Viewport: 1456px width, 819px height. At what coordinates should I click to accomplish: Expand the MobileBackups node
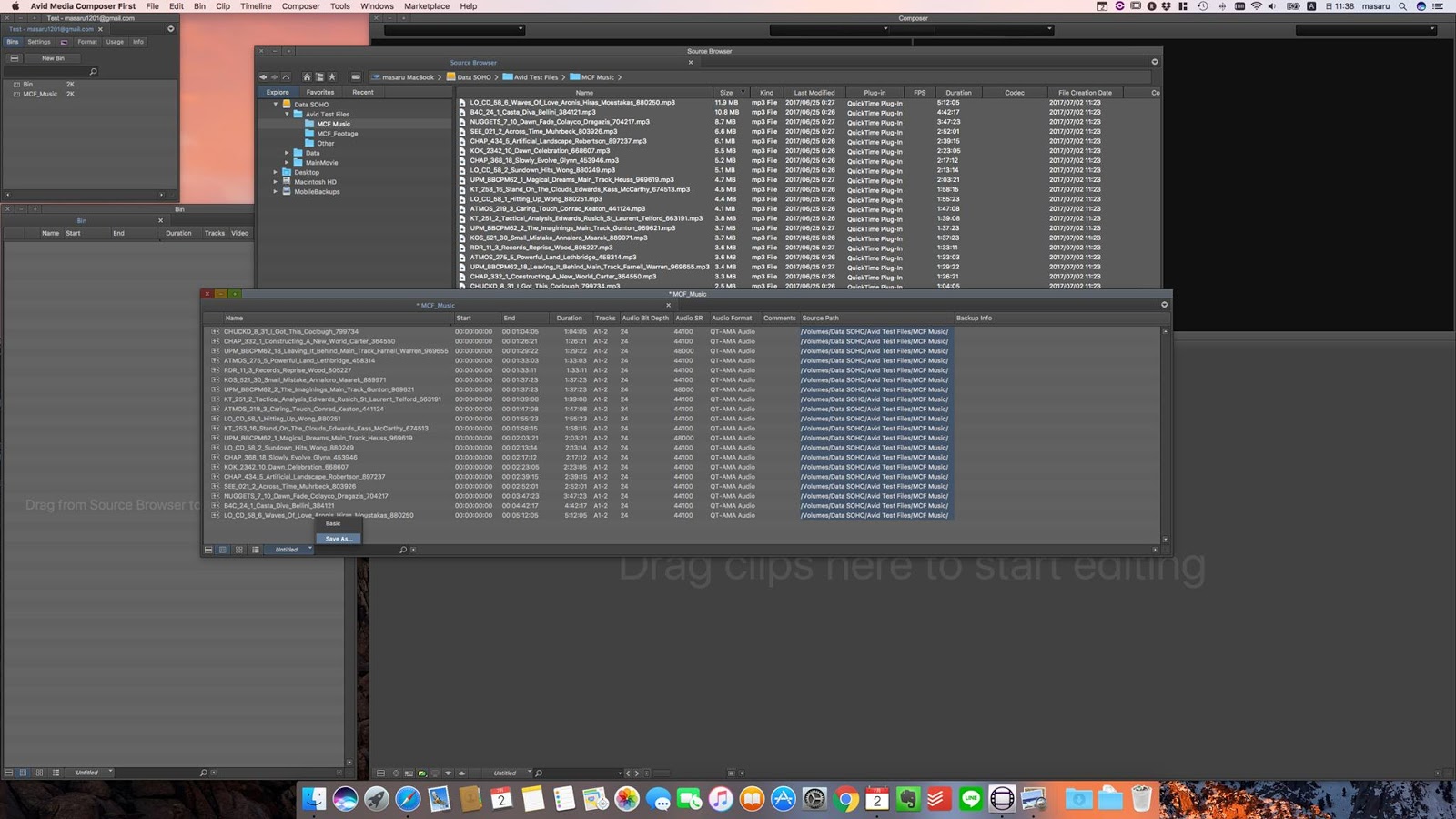pos(276,192)
